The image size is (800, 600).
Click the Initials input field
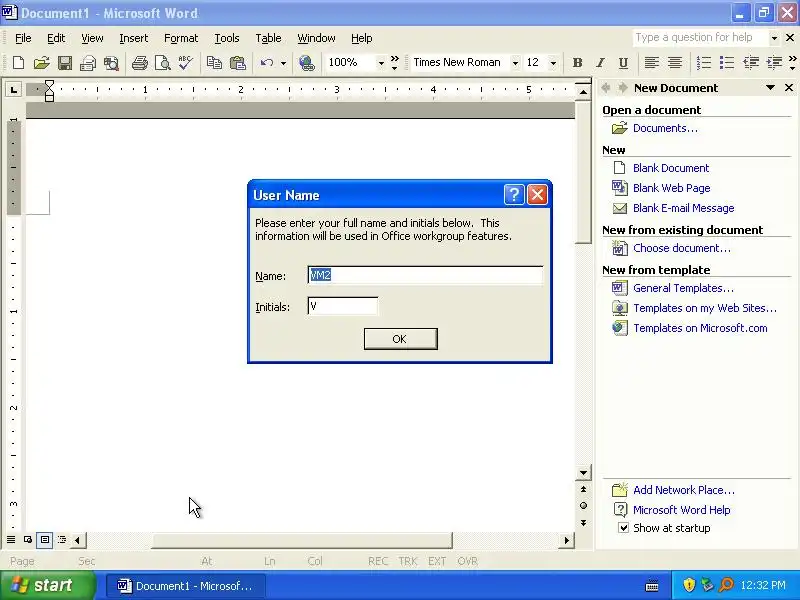[x=343, y=306]
